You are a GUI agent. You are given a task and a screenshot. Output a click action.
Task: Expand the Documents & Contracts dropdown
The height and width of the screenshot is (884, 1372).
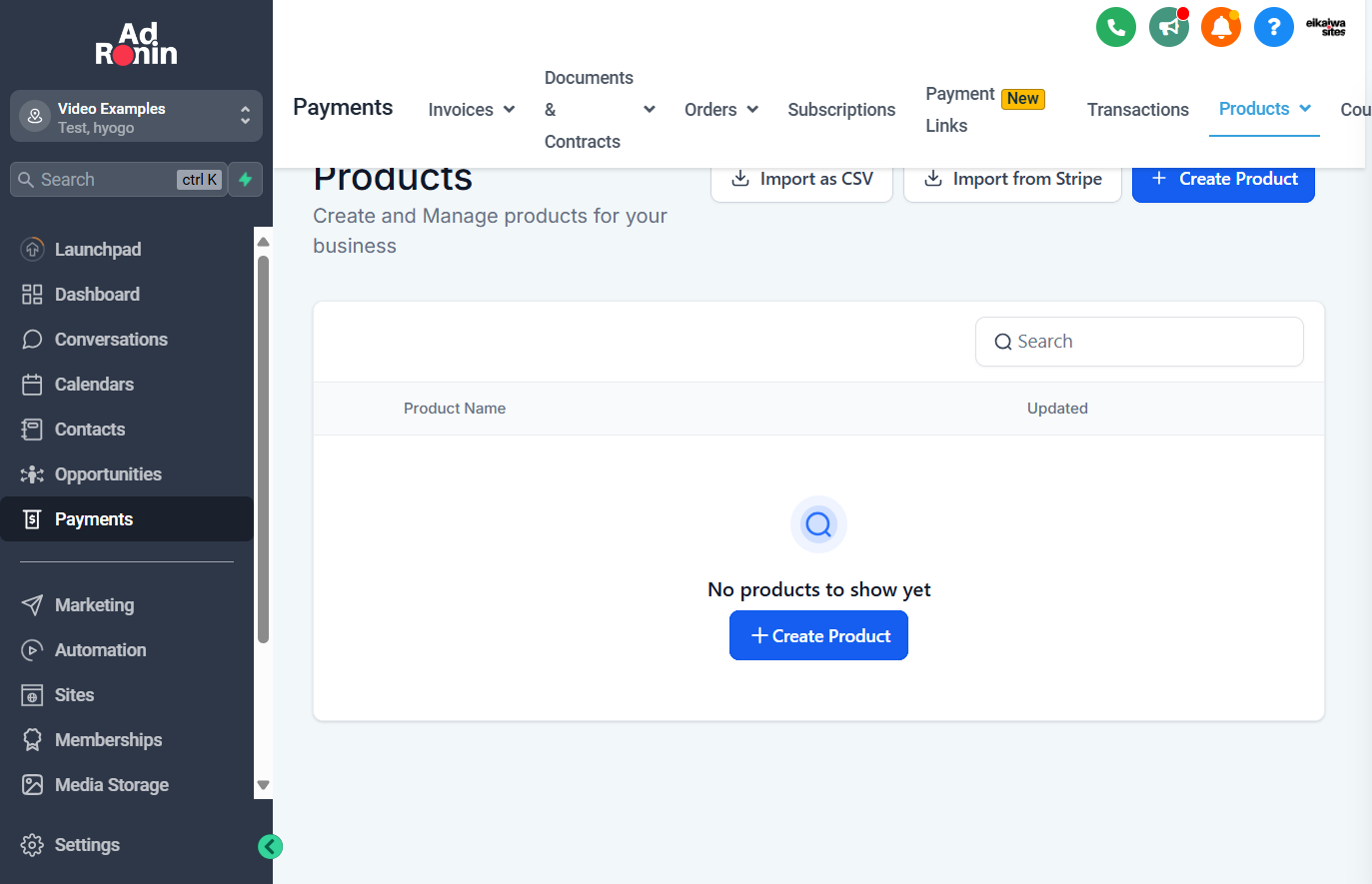pos(600,110)
